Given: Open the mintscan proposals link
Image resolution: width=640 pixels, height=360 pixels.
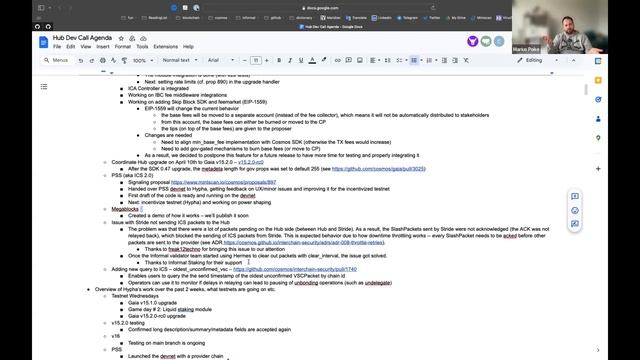Looking at the screenshot, I should pos(223,182).
